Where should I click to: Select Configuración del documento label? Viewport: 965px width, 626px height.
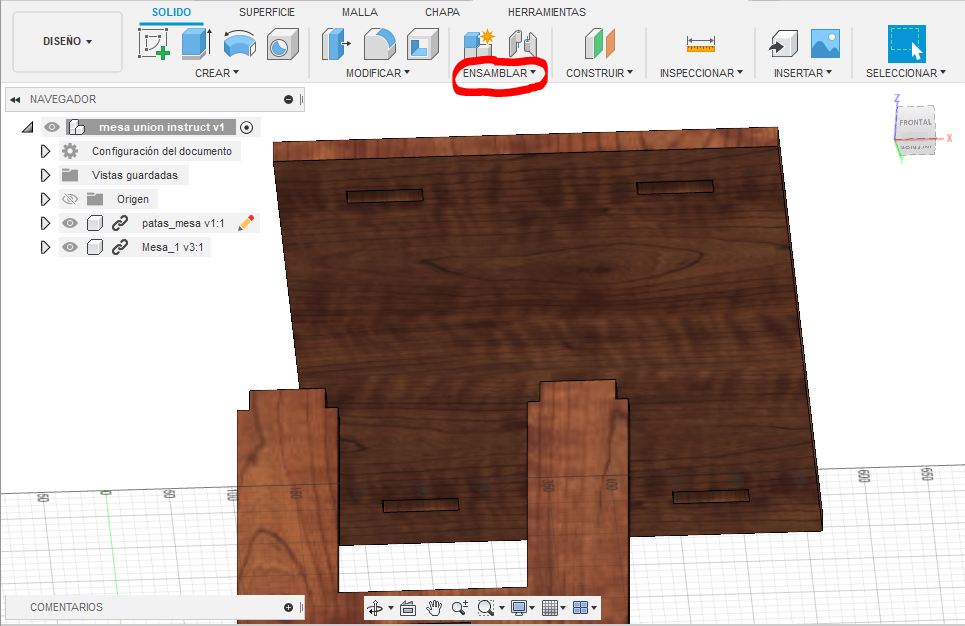click(x=162, y=151)
